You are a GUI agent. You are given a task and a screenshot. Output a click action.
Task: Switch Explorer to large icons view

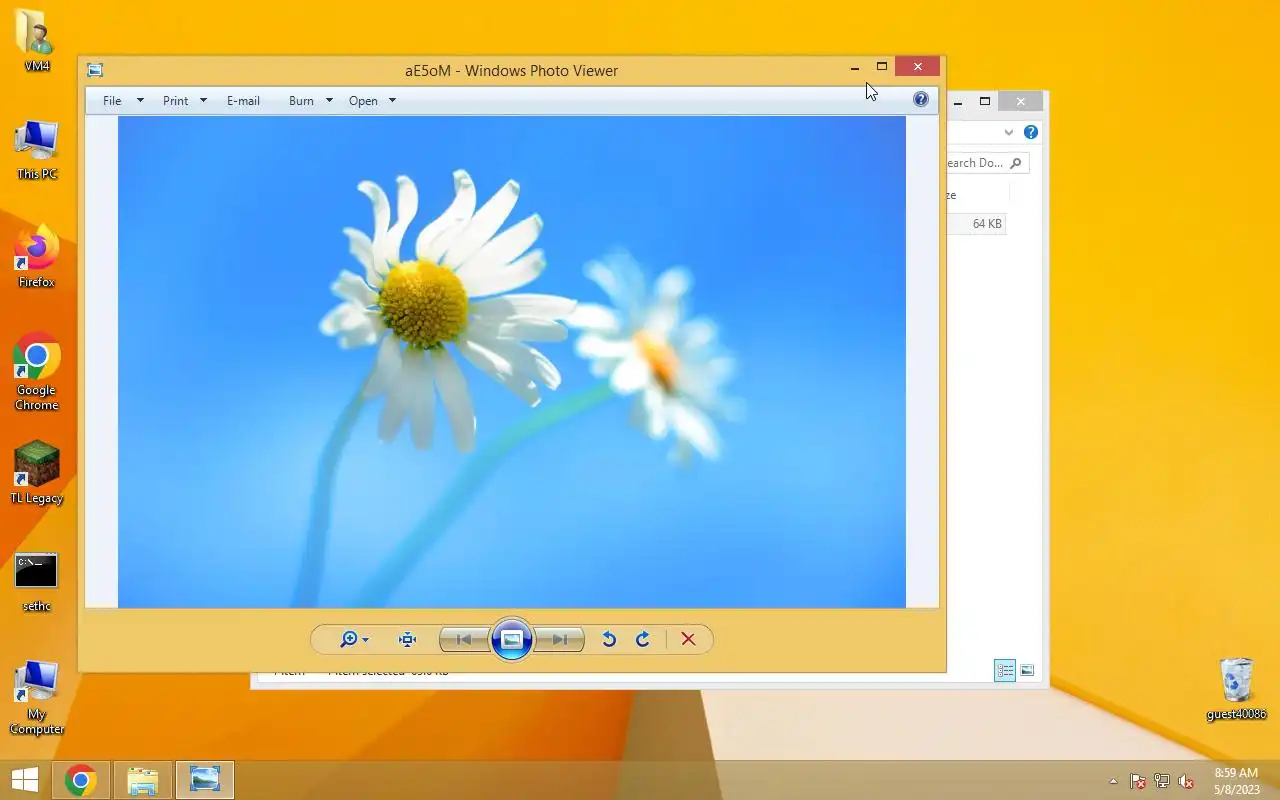pos(1027,670)
